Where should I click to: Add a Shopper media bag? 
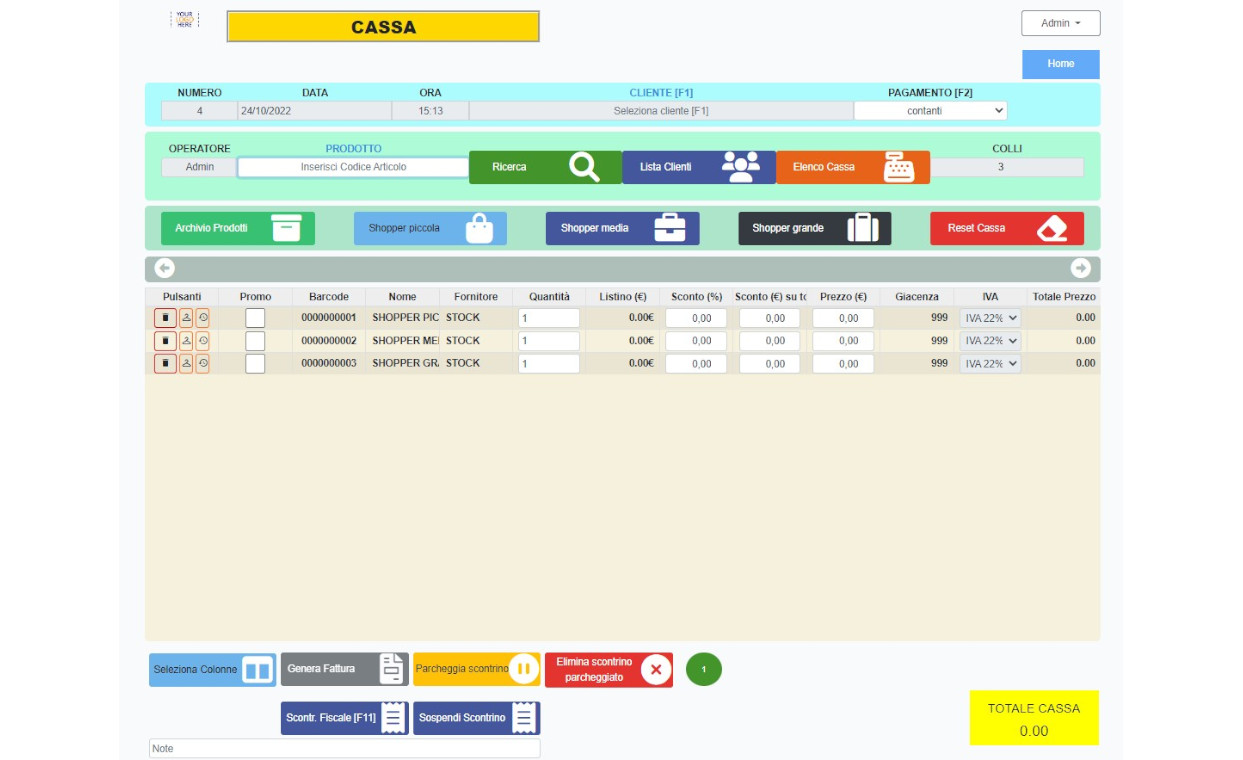(622, 228)
